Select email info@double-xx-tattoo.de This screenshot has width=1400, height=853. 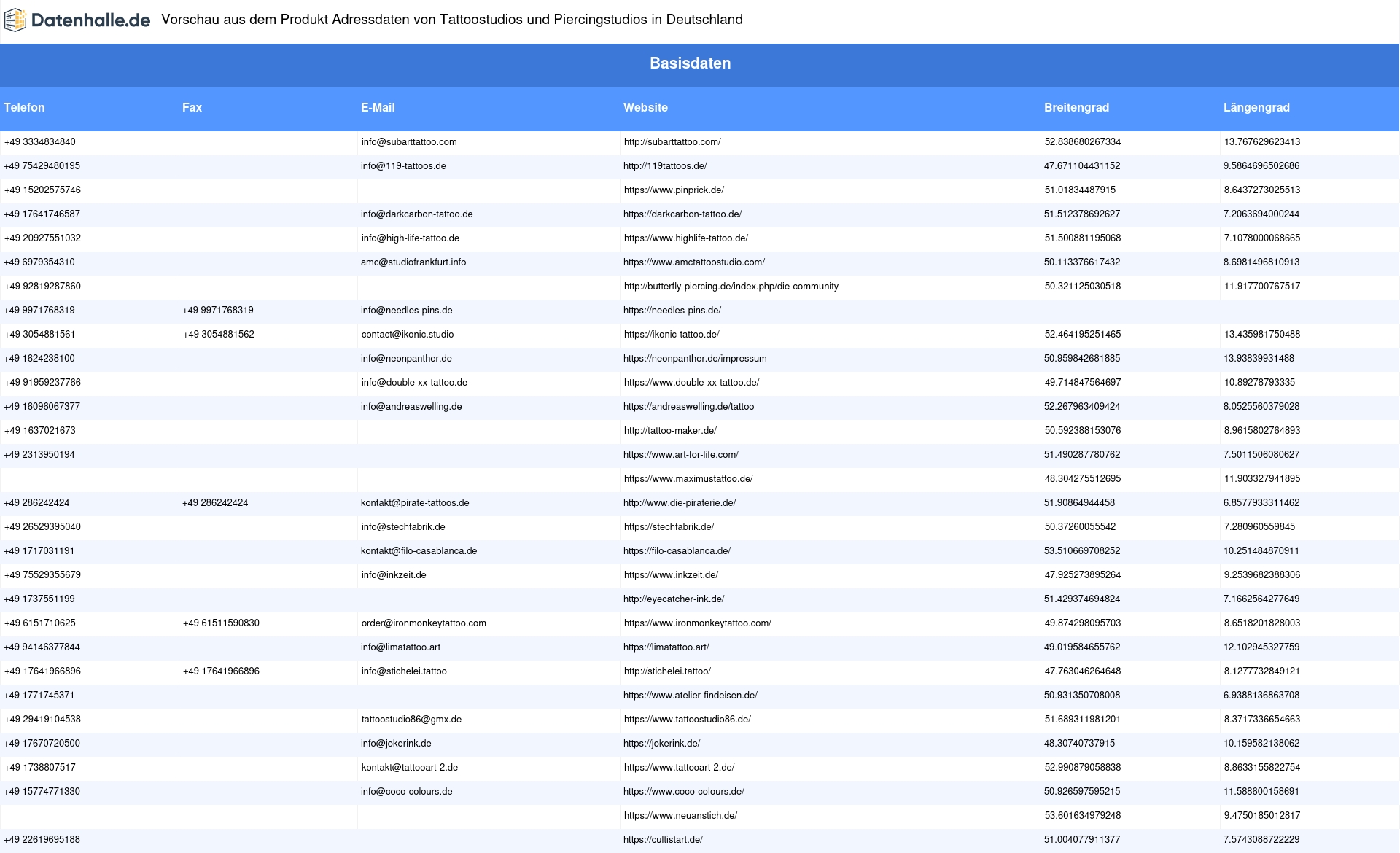tap(414, 383)
